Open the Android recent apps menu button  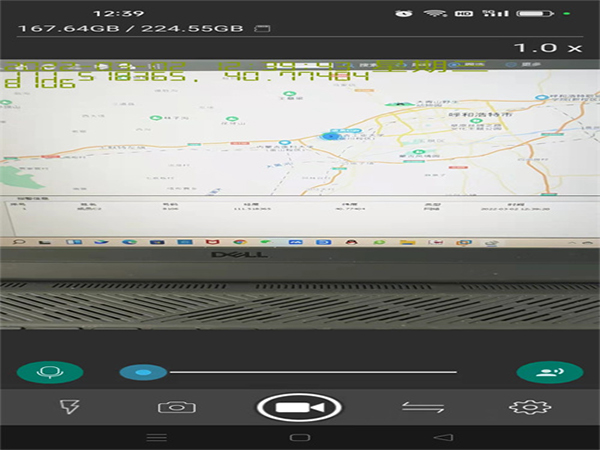point(157,438)
